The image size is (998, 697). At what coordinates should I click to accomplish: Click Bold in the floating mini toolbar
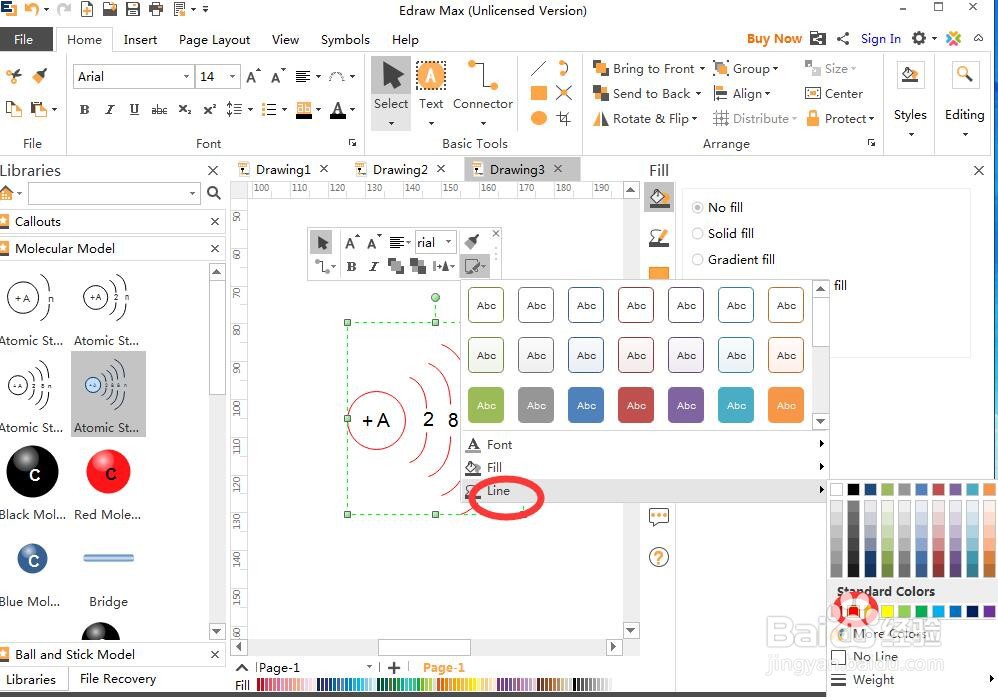351,267
